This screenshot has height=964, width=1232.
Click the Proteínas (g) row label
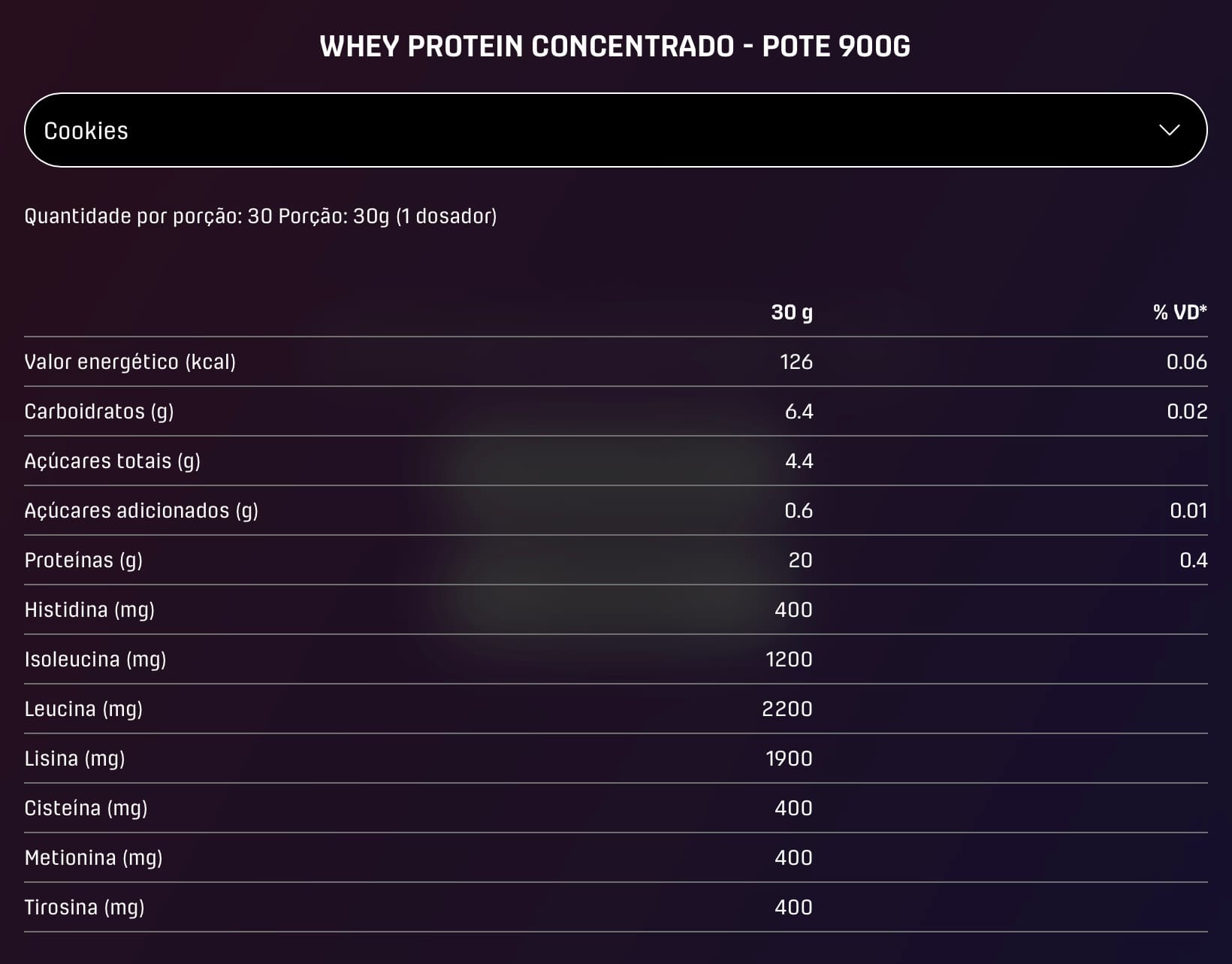click(x=83, y=561)
